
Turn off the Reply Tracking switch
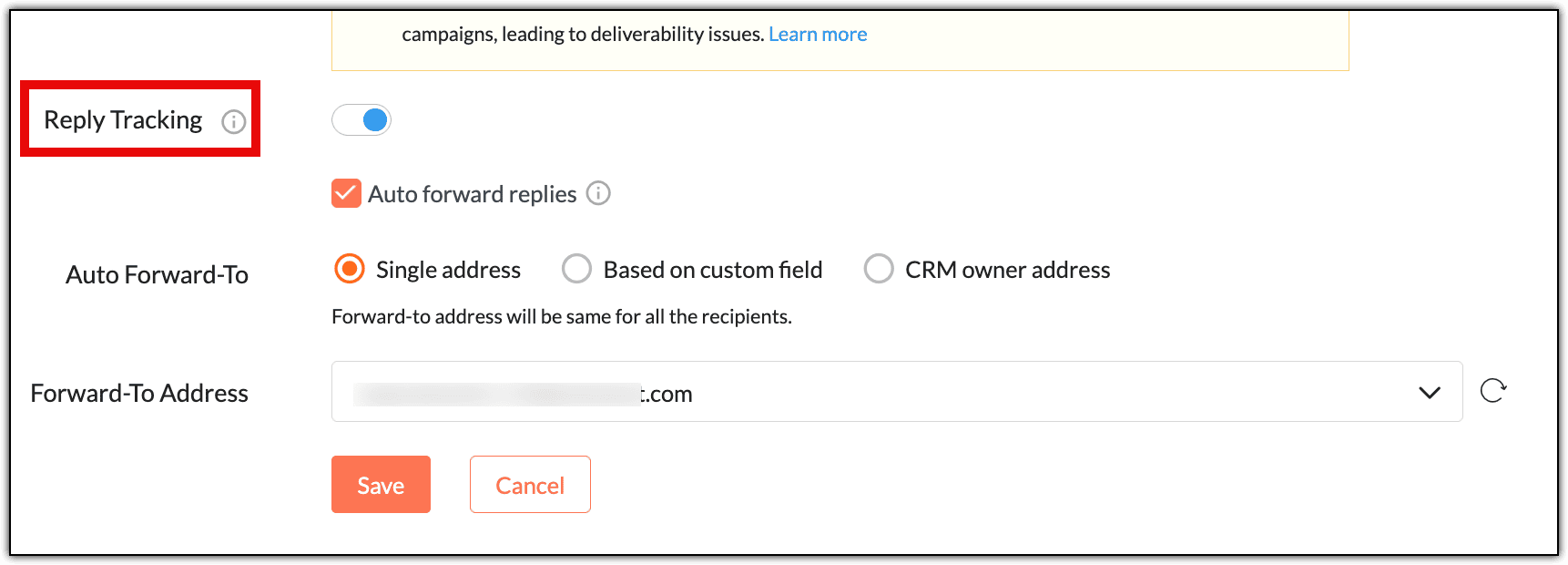[x=361, y=120]
